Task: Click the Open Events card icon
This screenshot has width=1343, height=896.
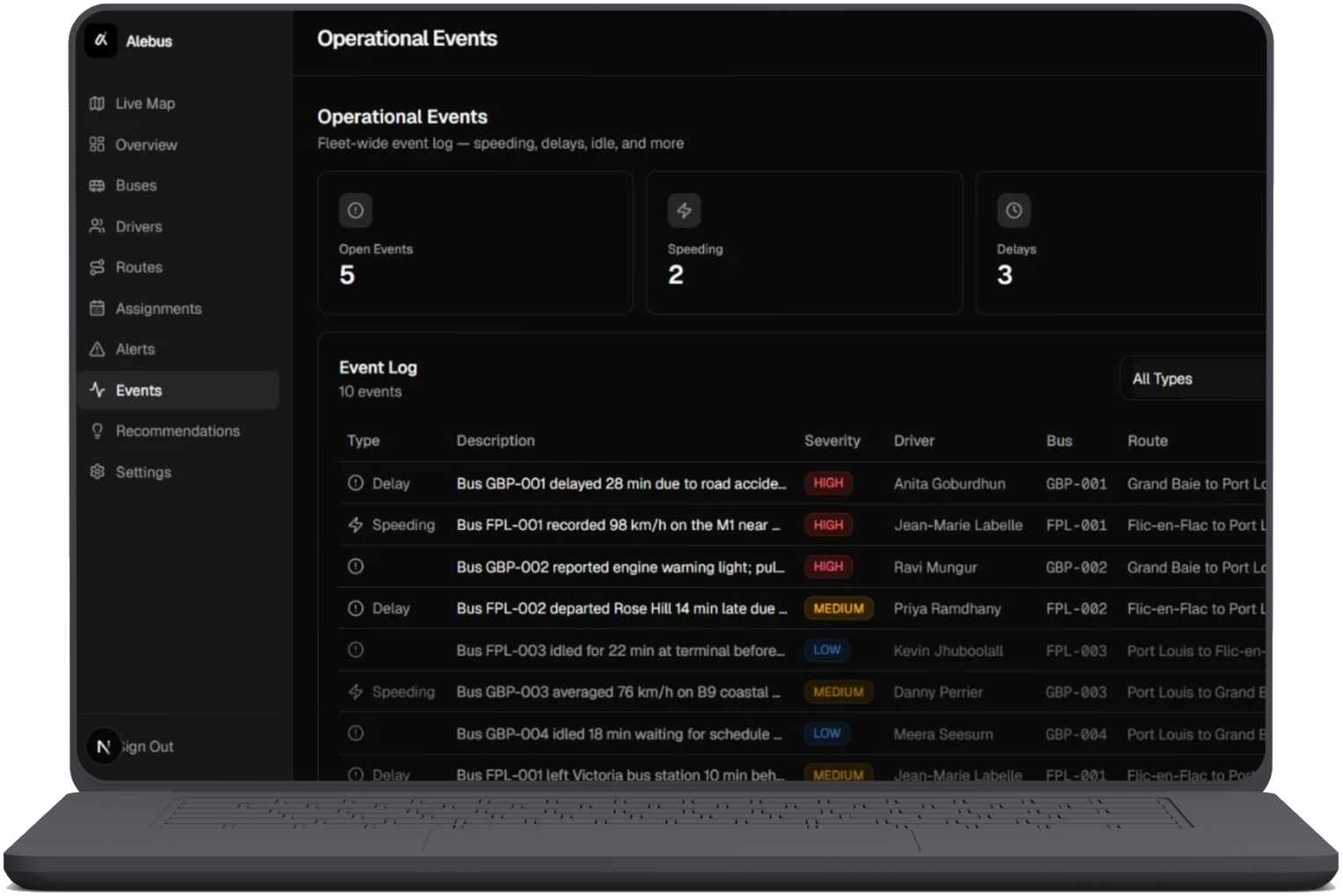Action: [x=356, y=210]
